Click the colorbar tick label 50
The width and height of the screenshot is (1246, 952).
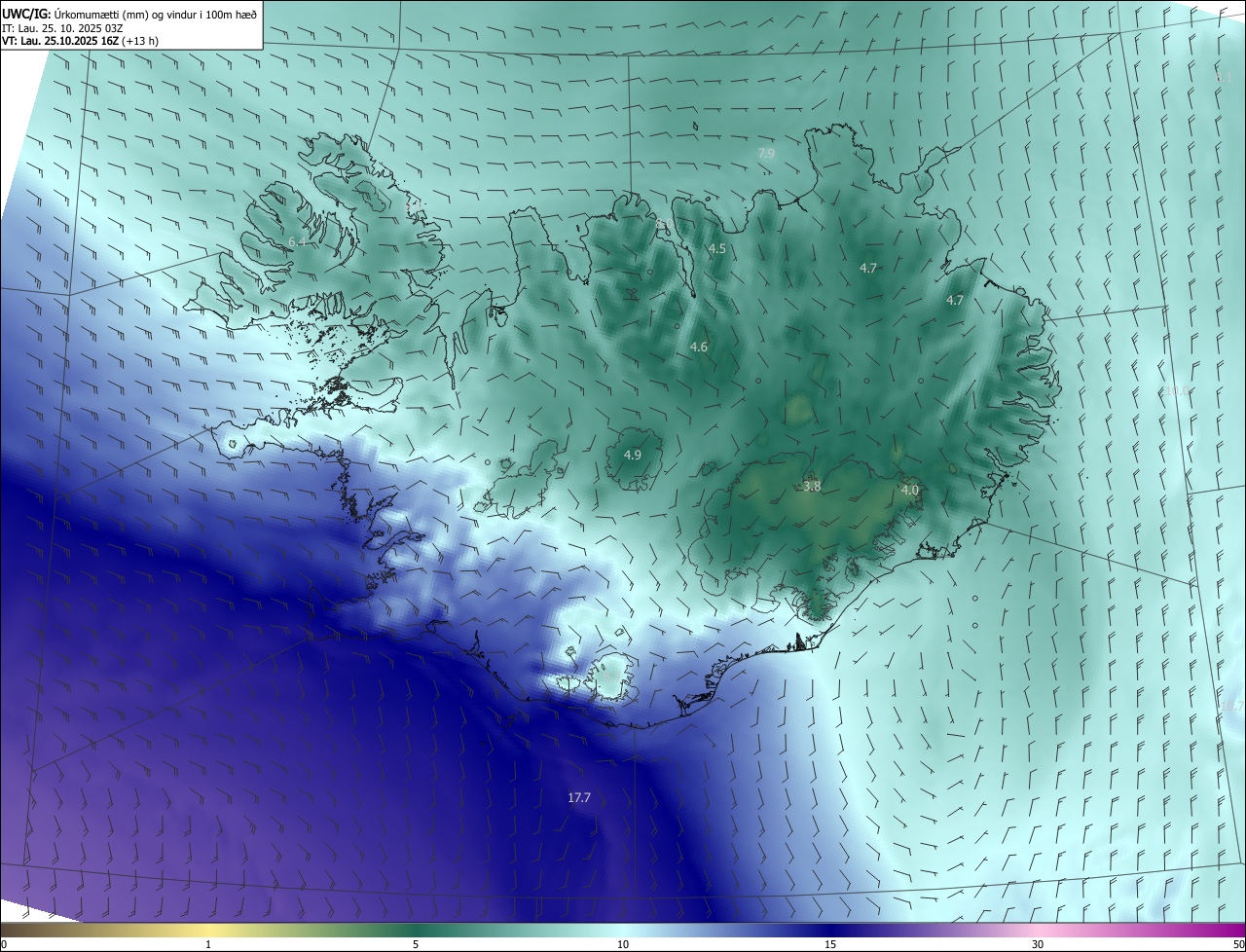[1239, 945]
